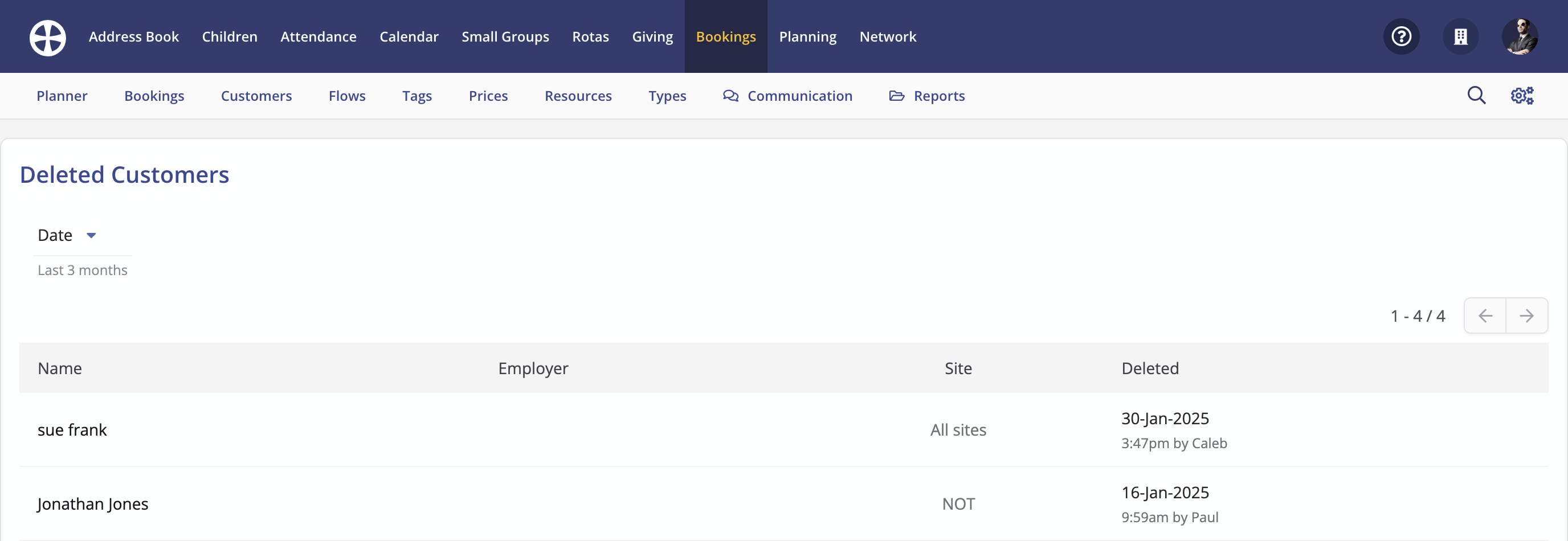Open the Date filter dropdown
The width and height of the screenshot is (1568, 541).
[x=67, y=235]
